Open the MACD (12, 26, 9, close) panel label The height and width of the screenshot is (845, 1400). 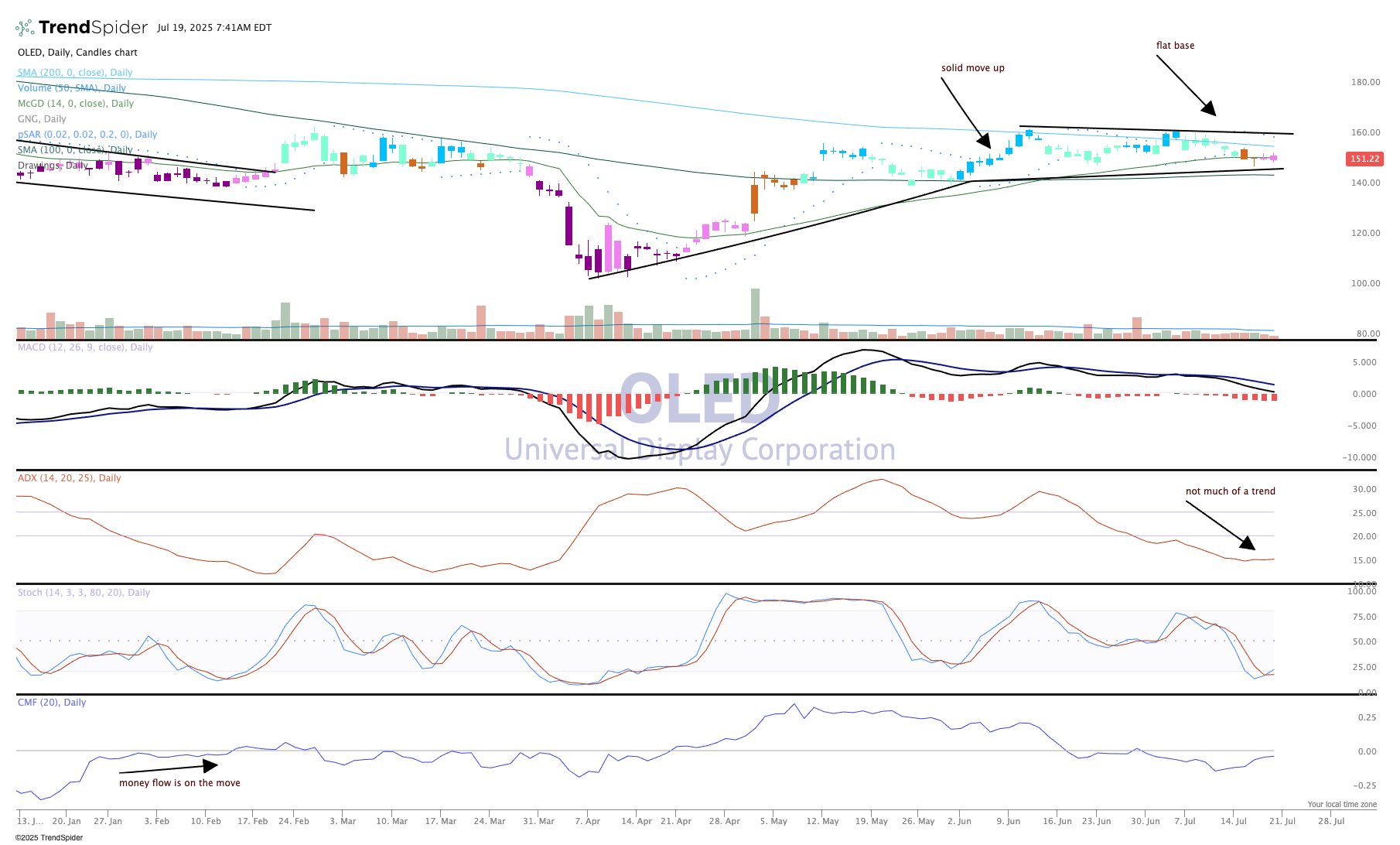[x=85, y=347]
